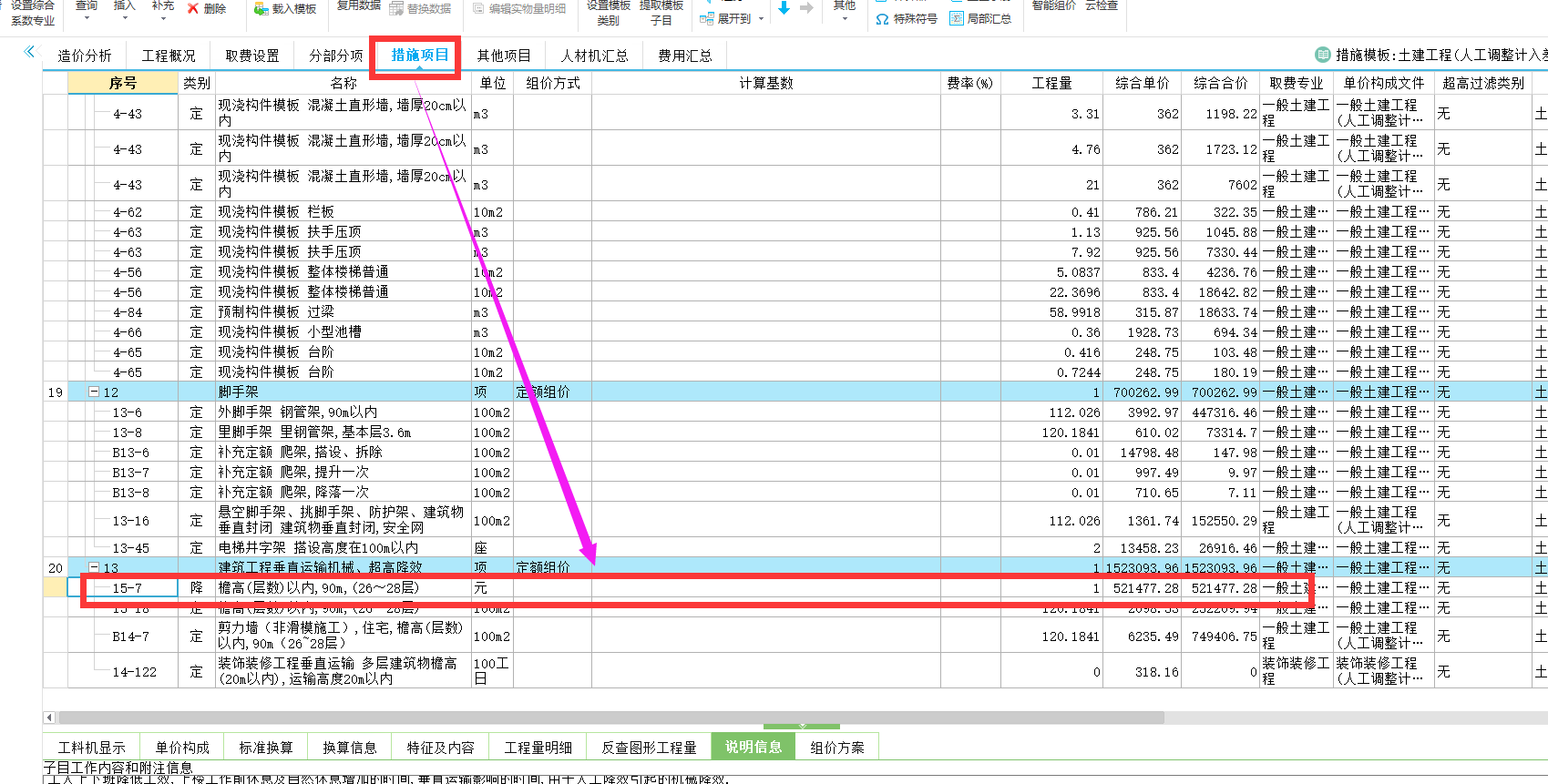Click the 特殊符号 omega icon
1548x784 pixels.
click(882, 19)
